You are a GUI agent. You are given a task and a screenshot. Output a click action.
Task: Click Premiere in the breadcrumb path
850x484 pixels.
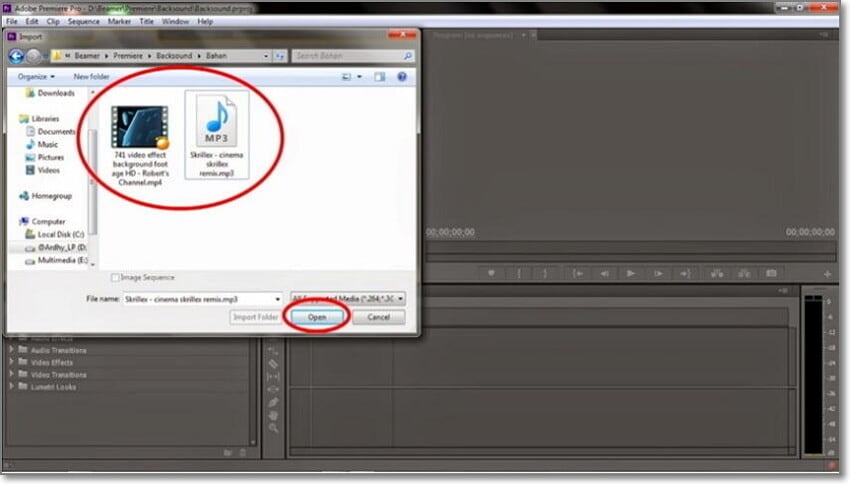128,56
